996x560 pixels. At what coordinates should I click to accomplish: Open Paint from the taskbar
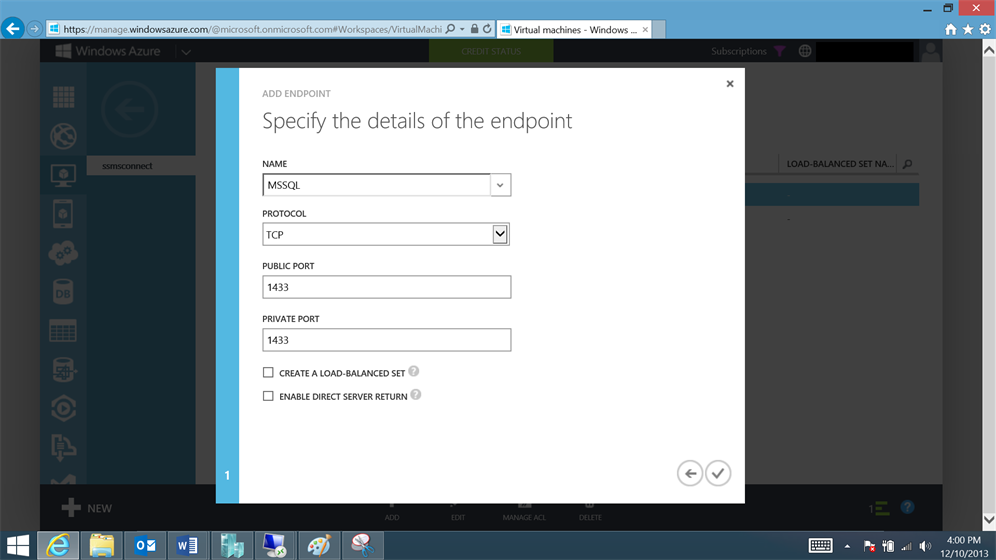pyautogui.click(x=319, y=545)
